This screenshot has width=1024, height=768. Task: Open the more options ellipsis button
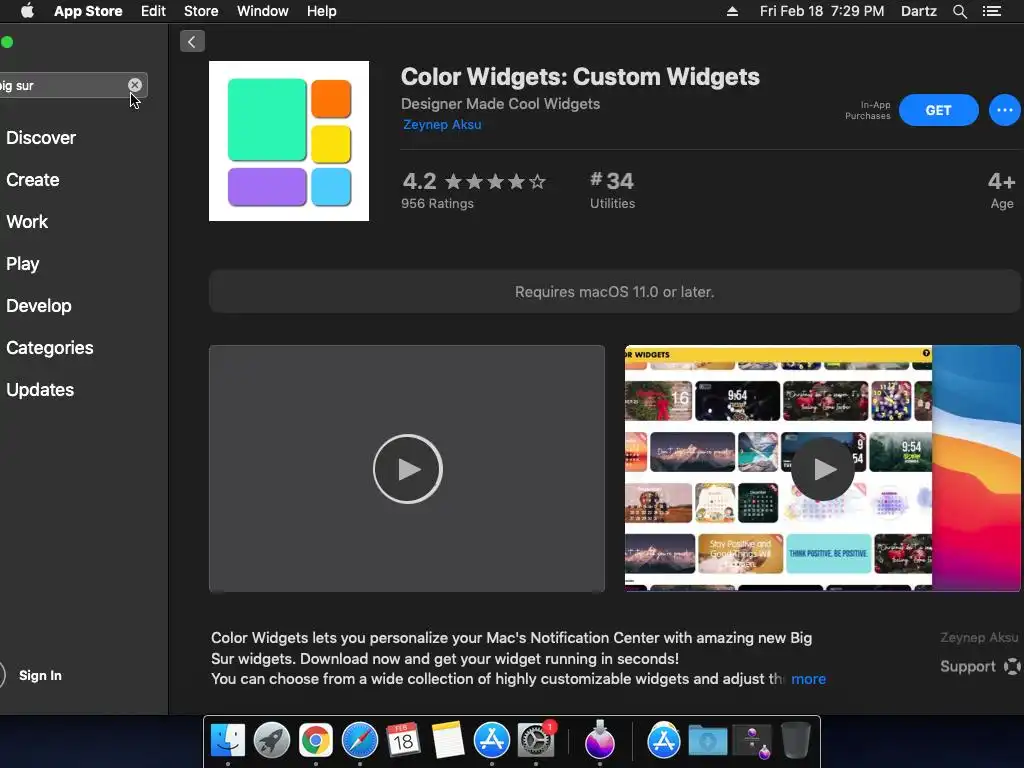(x=1004, y=110)
